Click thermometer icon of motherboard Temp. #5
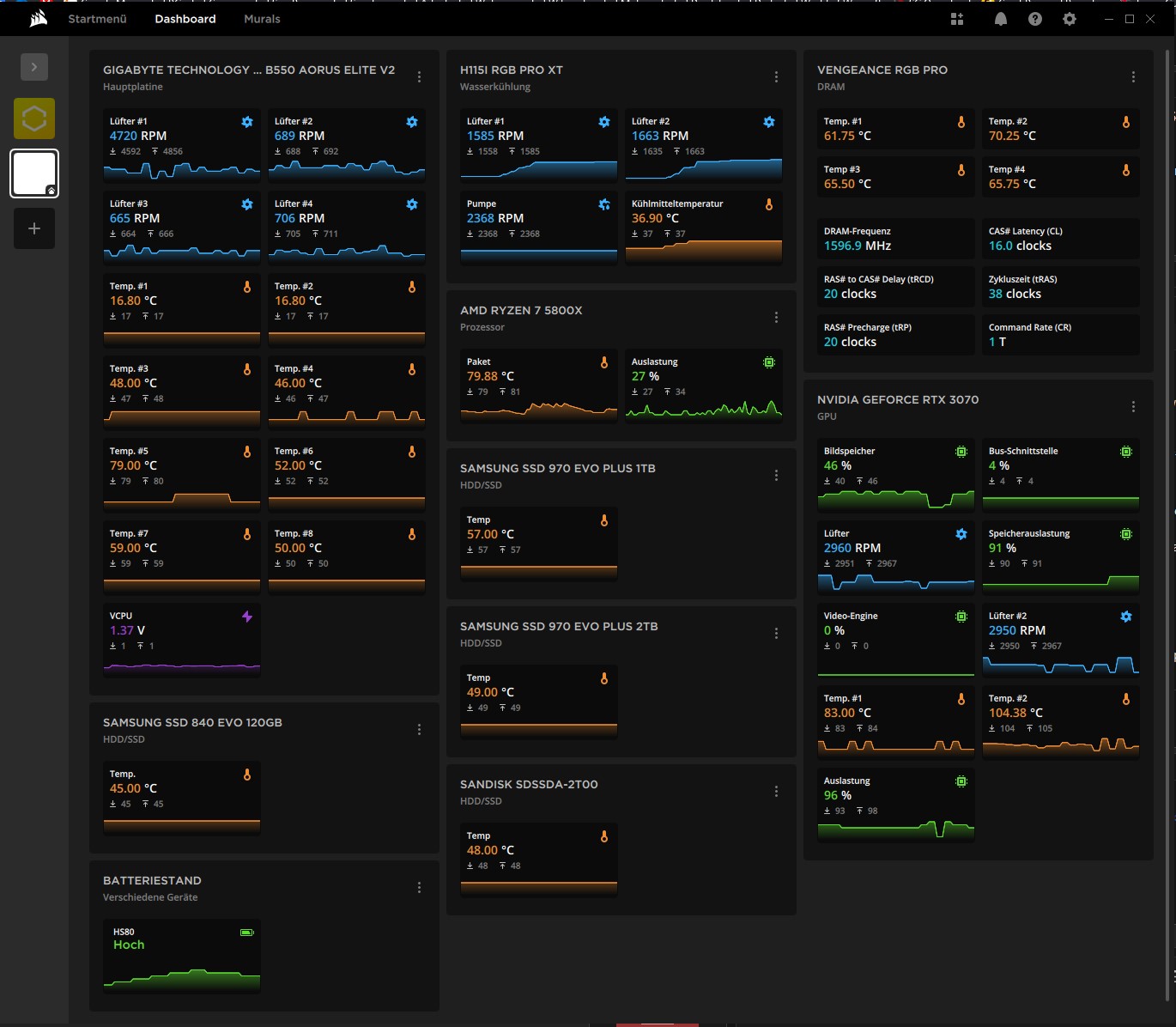The height and width of the screenshot is (1027, 1176). (x=247, y=452)
